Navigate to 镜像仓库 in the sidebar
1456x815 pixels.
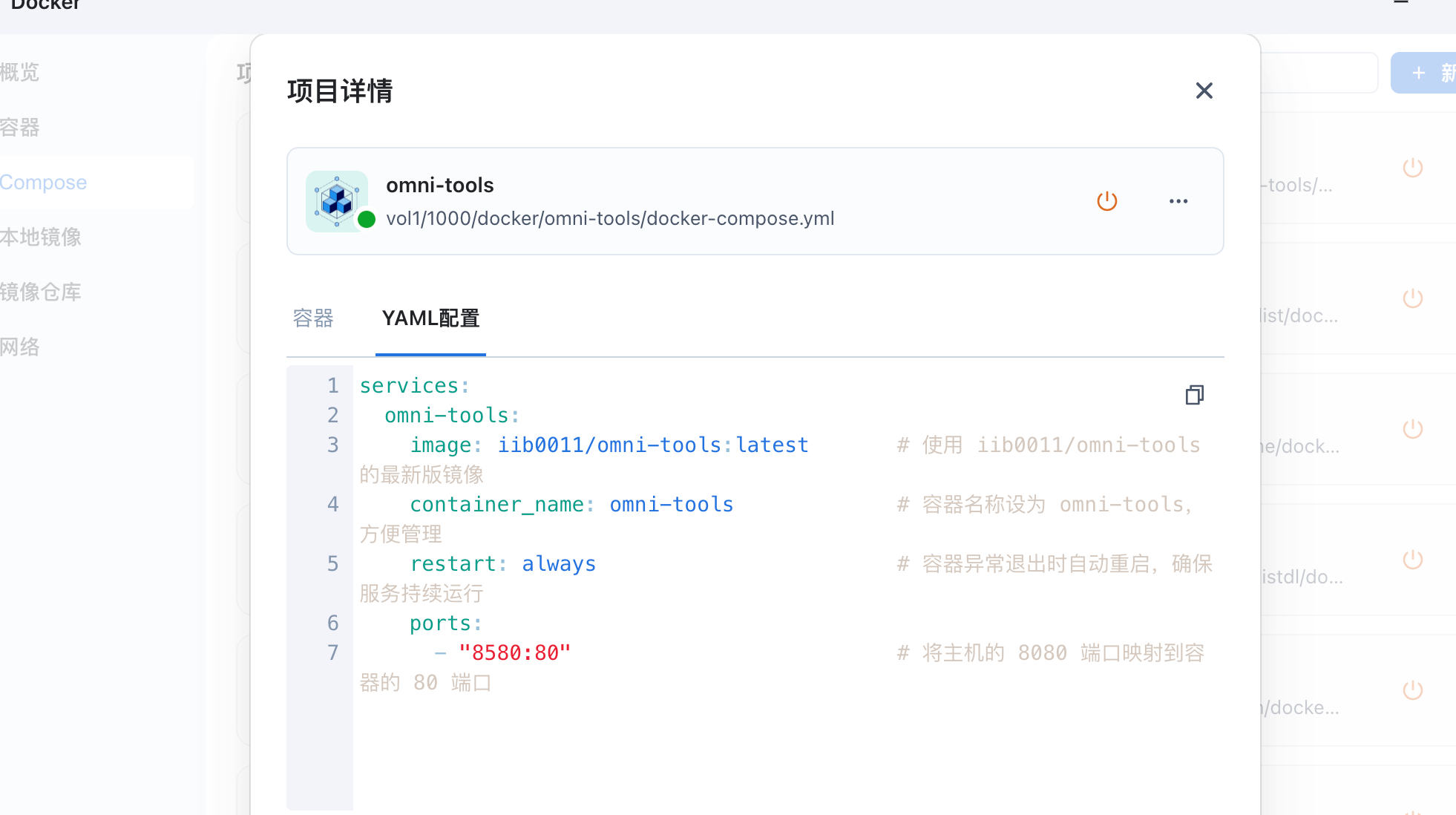pos(42,292)
